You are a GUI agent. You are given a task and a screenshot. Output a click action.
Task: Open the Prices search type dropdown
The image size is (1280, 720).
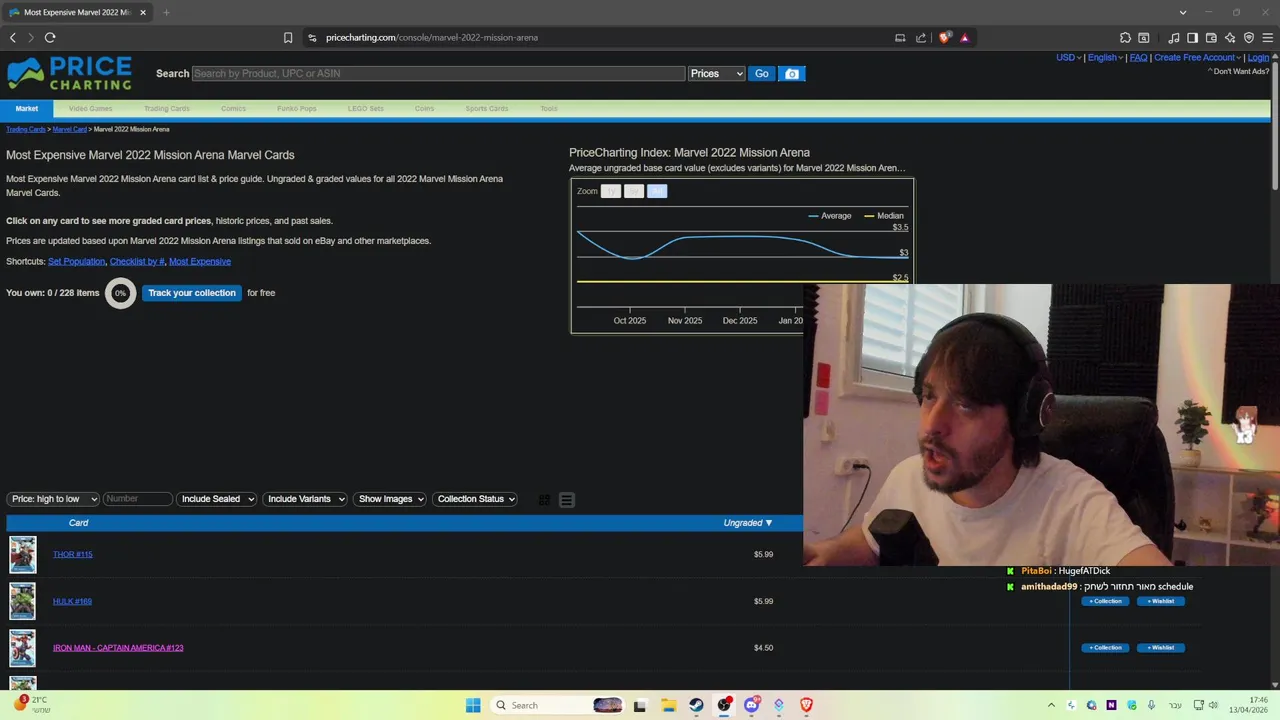coord(717,74)
